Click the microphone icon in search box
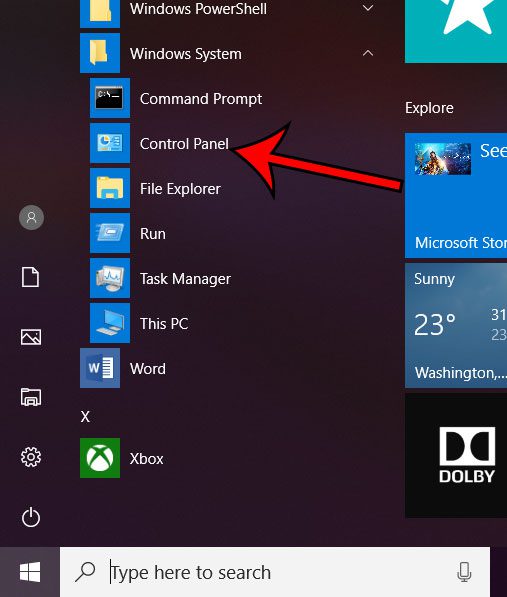The image size is (507, 597). (x=464, y=572)
